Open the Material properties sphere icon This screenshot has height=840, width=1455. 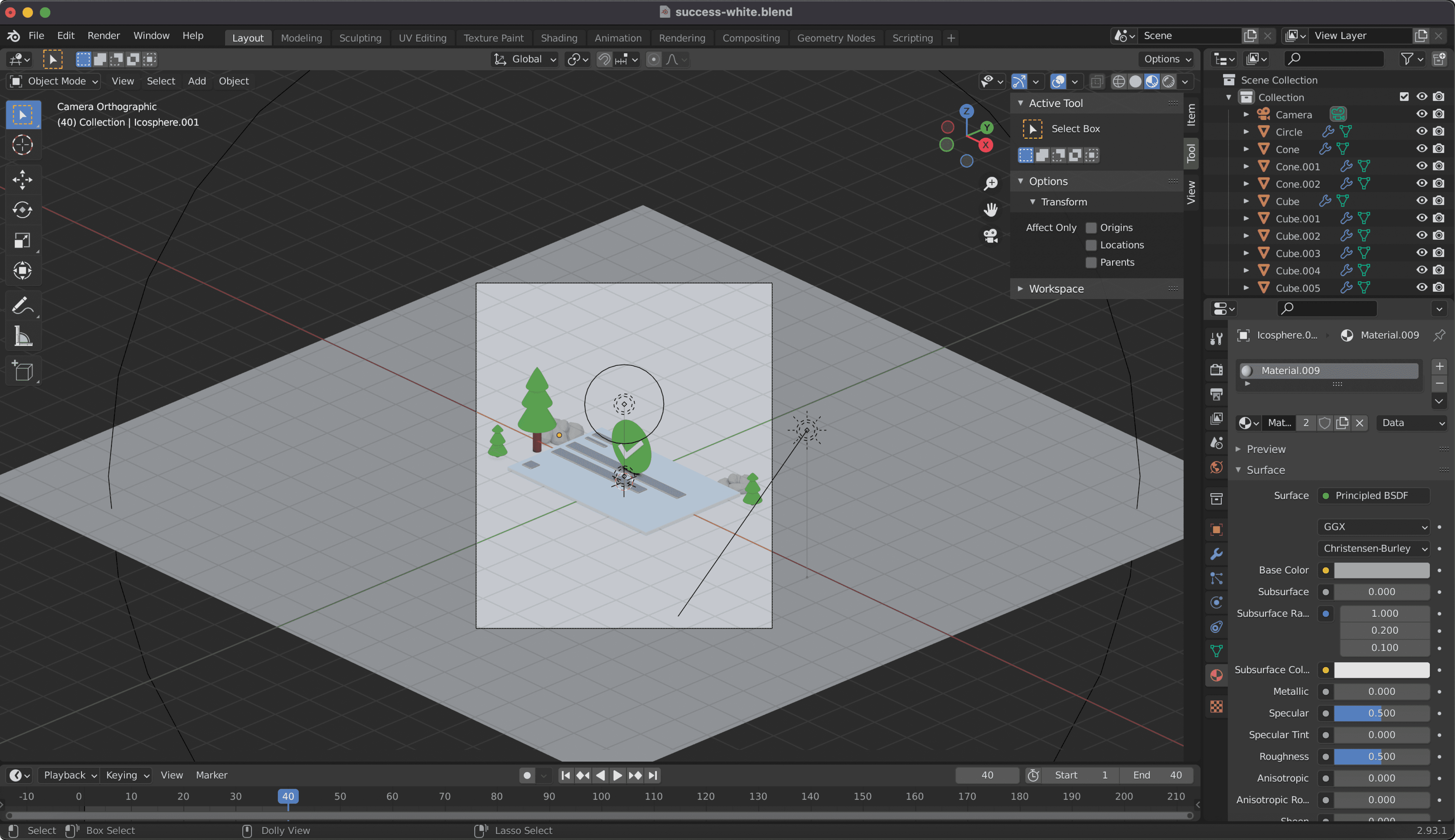(1216, 675)
